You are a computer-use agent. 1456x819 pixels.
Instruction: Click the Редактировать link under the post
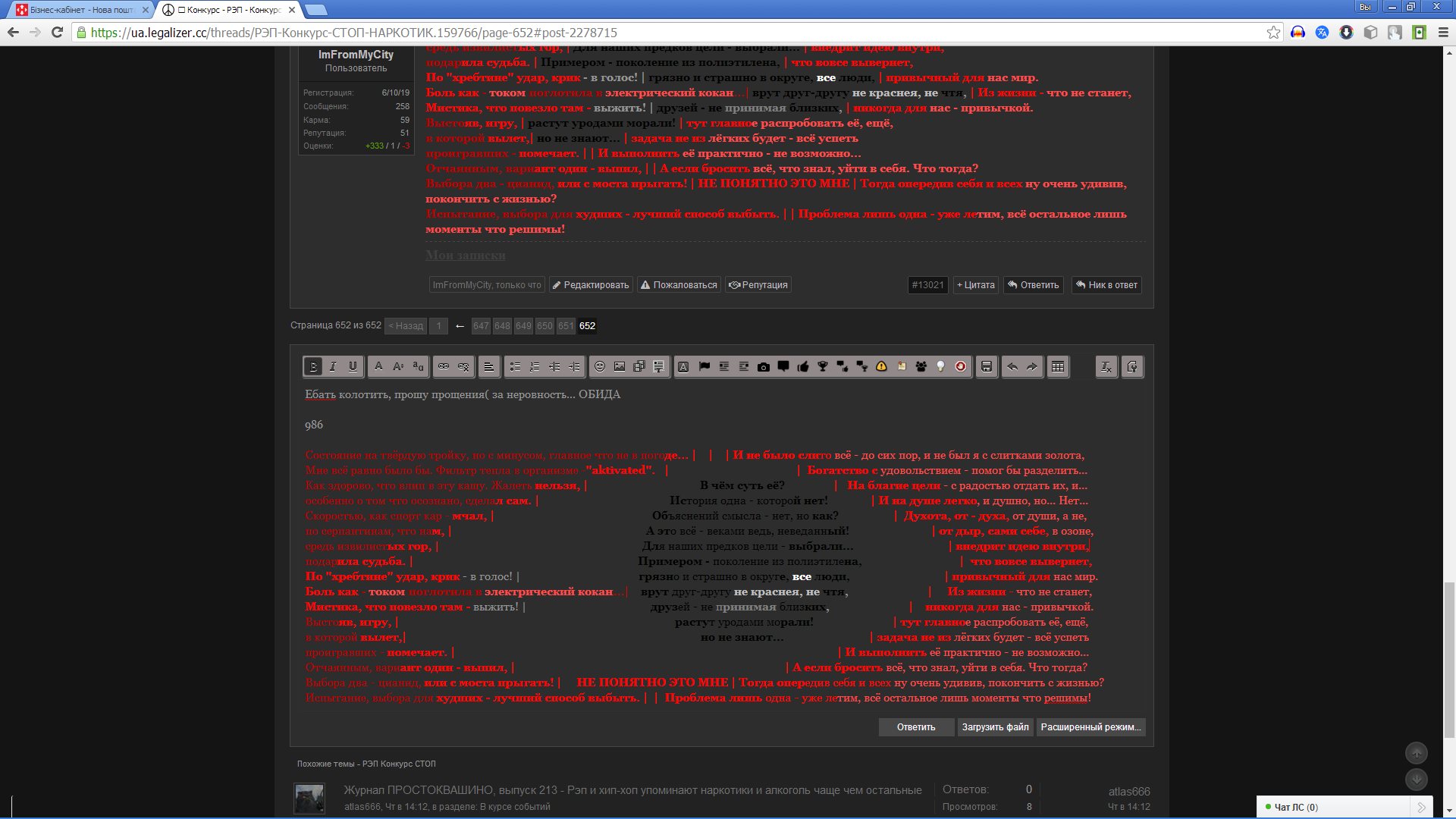point(591,285)
